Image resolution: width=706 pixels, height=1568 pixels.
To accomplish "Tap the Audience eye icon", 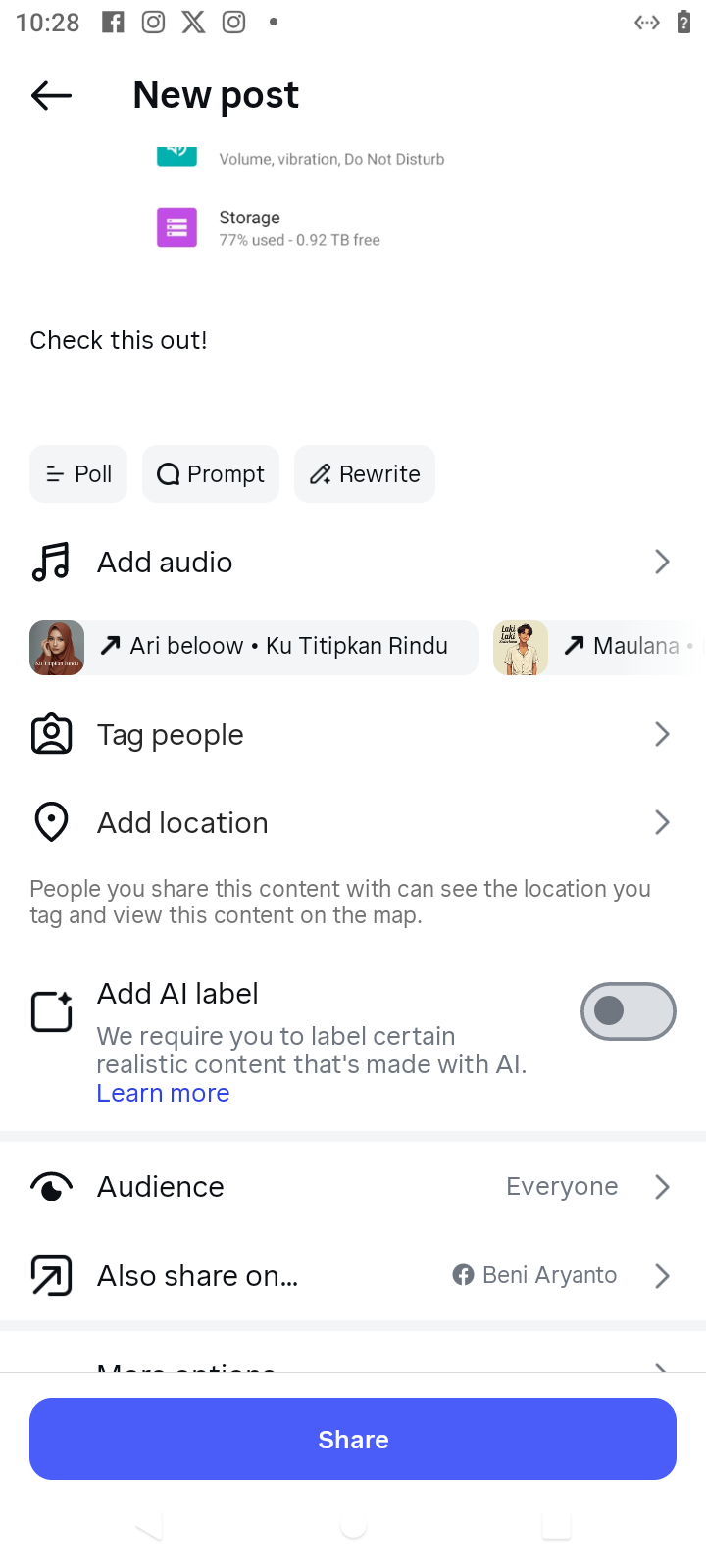I will [x=51, y=1187].
